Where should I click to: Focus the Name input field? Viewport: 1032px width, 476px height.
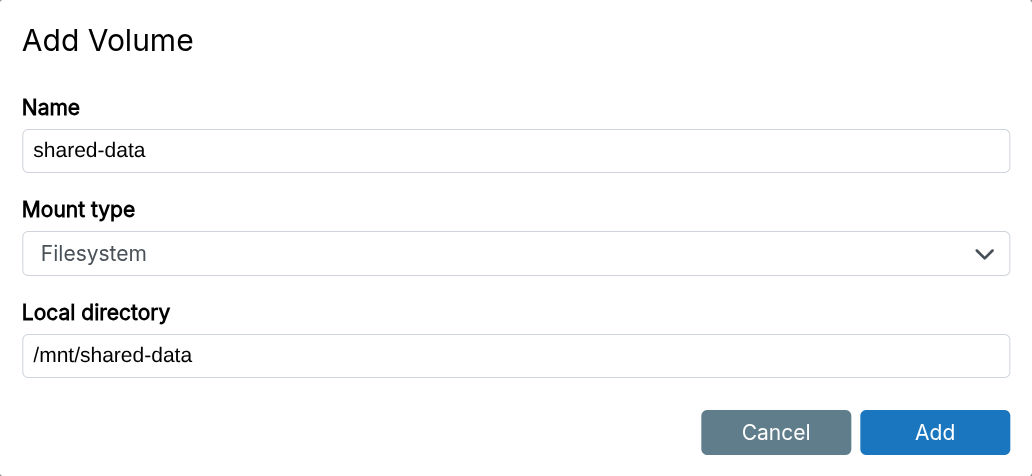(515, 151)
